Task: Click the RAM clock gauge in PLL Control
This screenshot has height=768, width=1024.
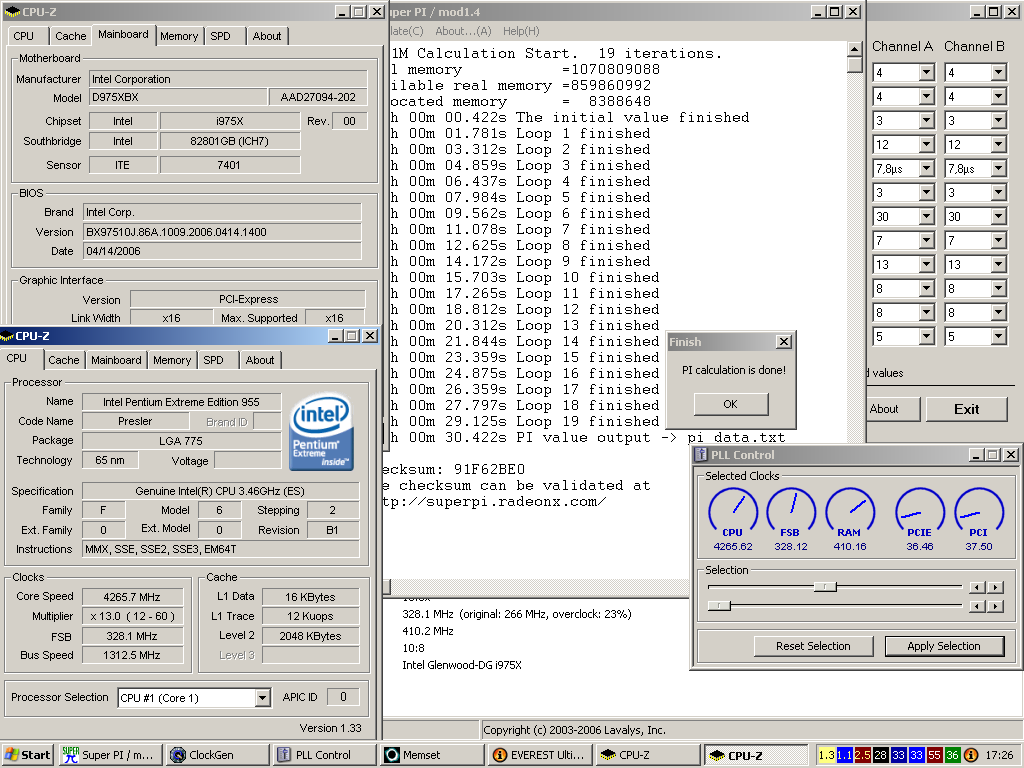Action: point(850,513)
